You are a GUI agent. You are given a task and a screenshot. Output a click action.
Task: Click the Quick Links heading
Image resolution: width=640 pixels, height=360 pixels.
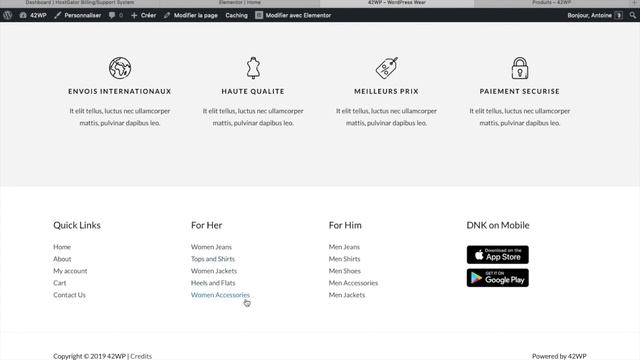click(77, 225)
